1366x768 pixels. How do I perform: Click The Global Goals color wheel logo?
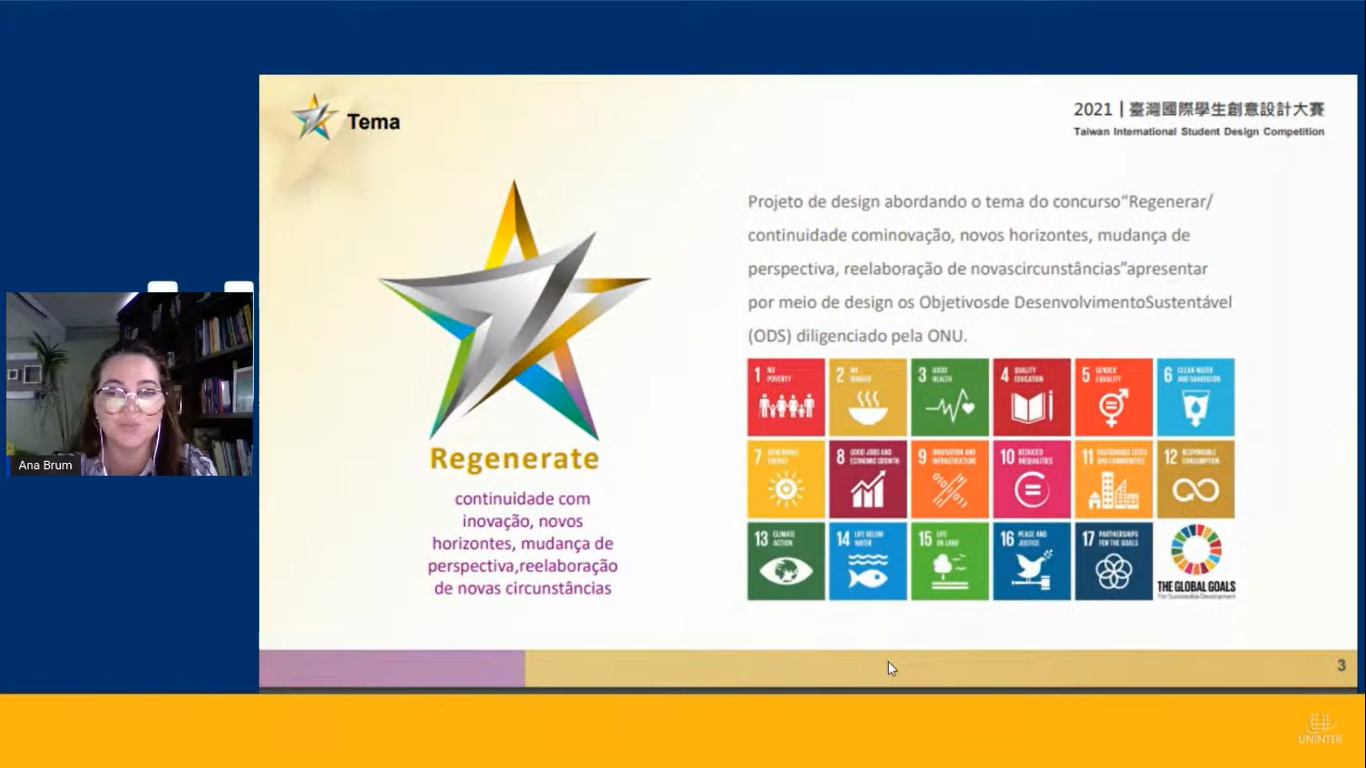pos(1196,550)
